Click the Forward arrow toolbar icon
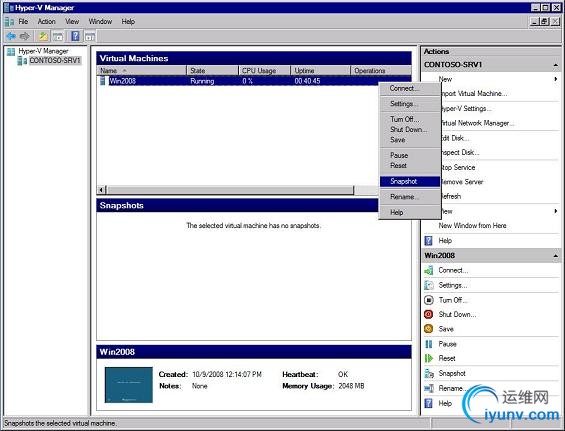The width and height of the screenshot is (565, 431). (25, 36)
